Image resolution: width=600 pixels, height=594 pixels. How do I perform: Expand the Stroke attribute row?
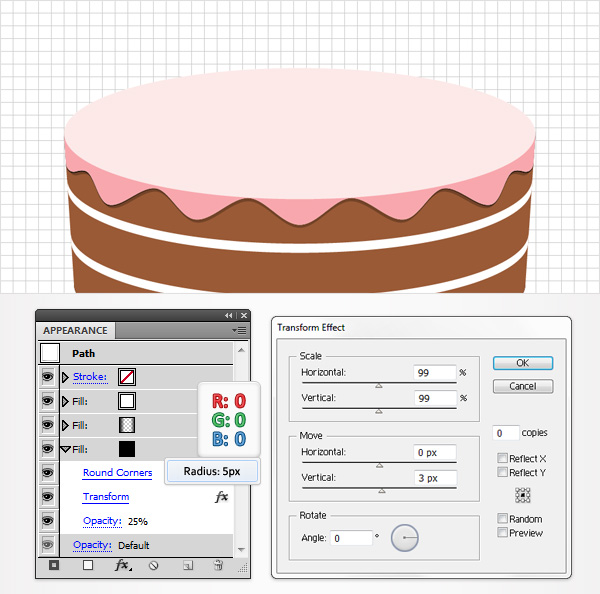[65, 377]
